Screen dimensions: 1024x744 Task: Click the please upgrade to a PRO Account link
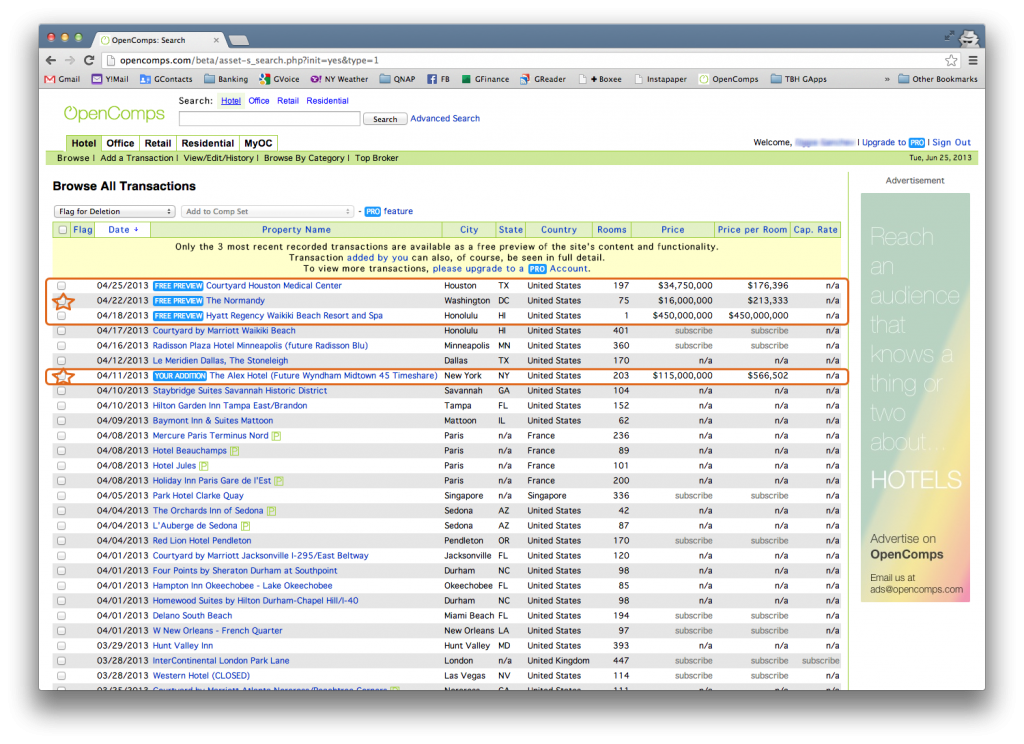click(x=511, y=269)
